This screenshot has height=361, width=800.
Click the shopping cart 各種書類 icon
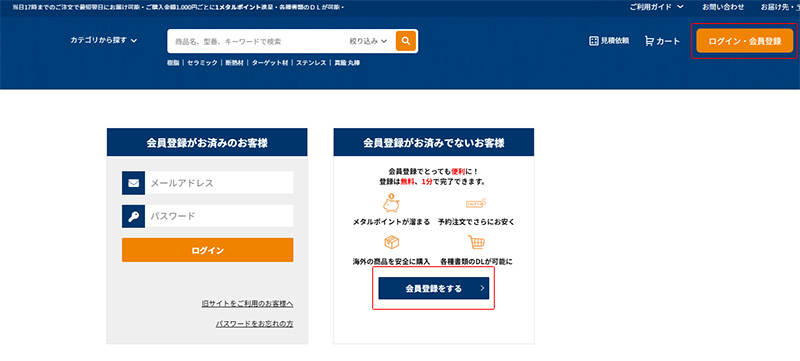pos(476,242)
